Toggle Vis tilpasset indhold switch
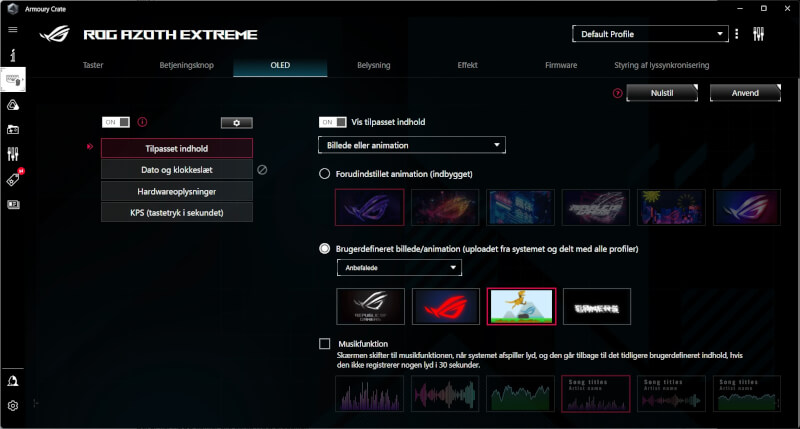 pos(332,122)
